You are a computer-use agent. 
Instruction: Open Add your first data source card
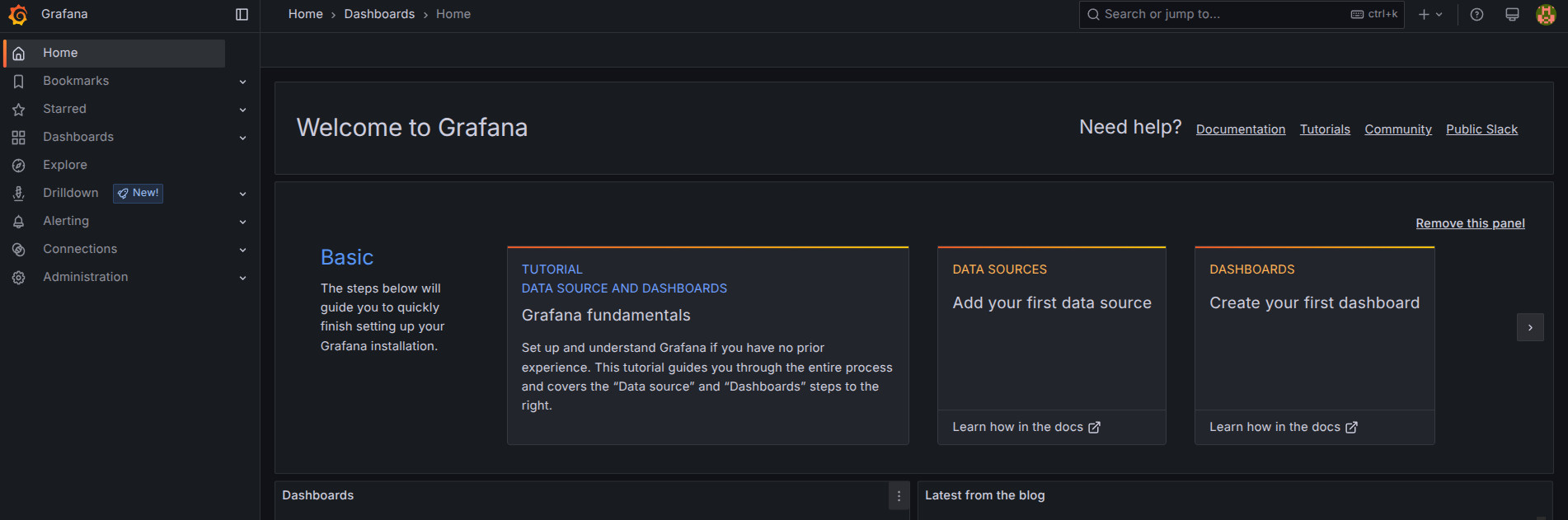1052,345
